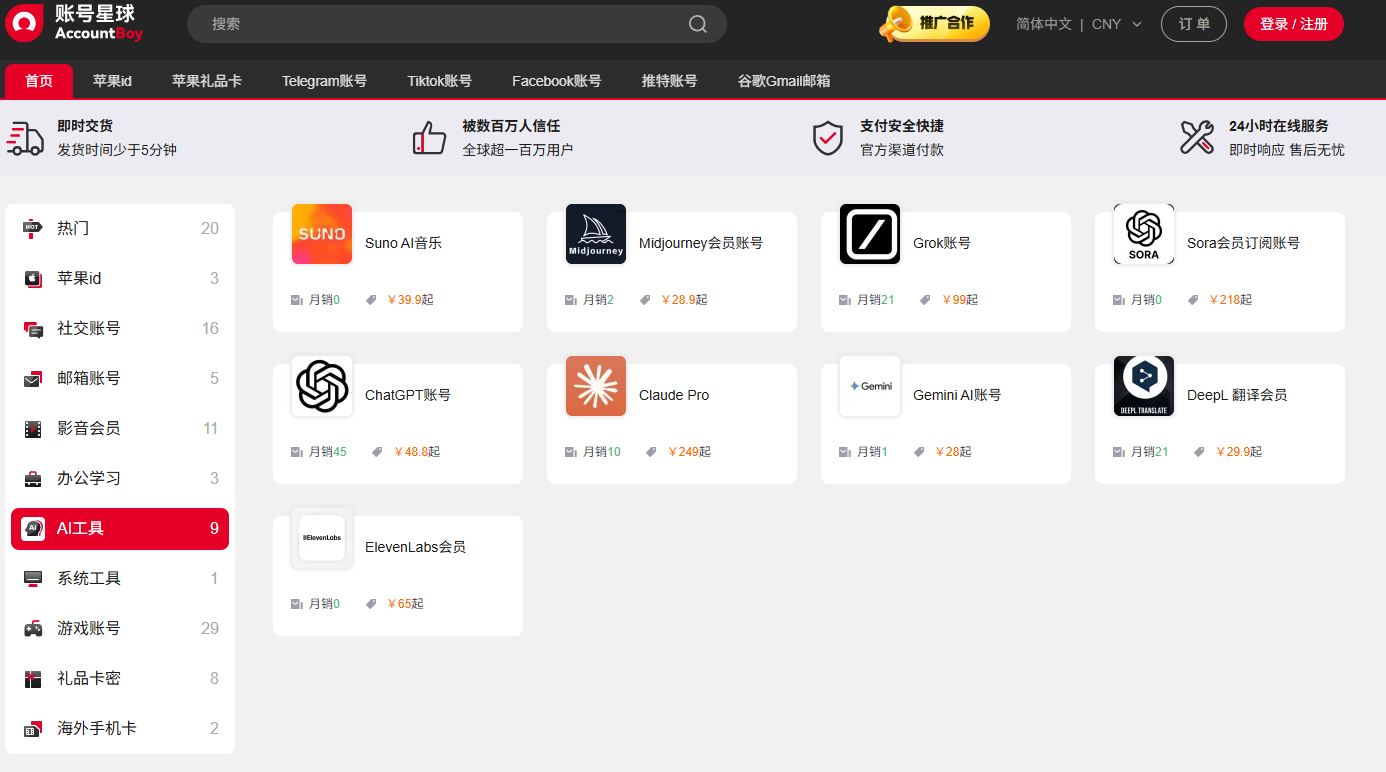Click the 礼品卡密 gift icon
1386x772 pixels.
(33, 678)
